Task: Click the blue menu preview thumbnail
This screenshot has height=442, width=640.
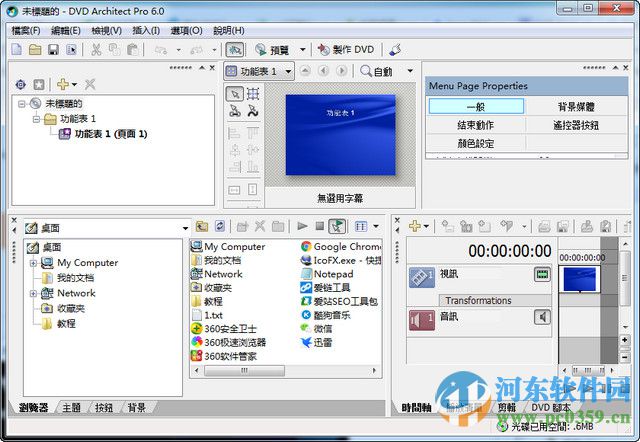Action: 340,135
